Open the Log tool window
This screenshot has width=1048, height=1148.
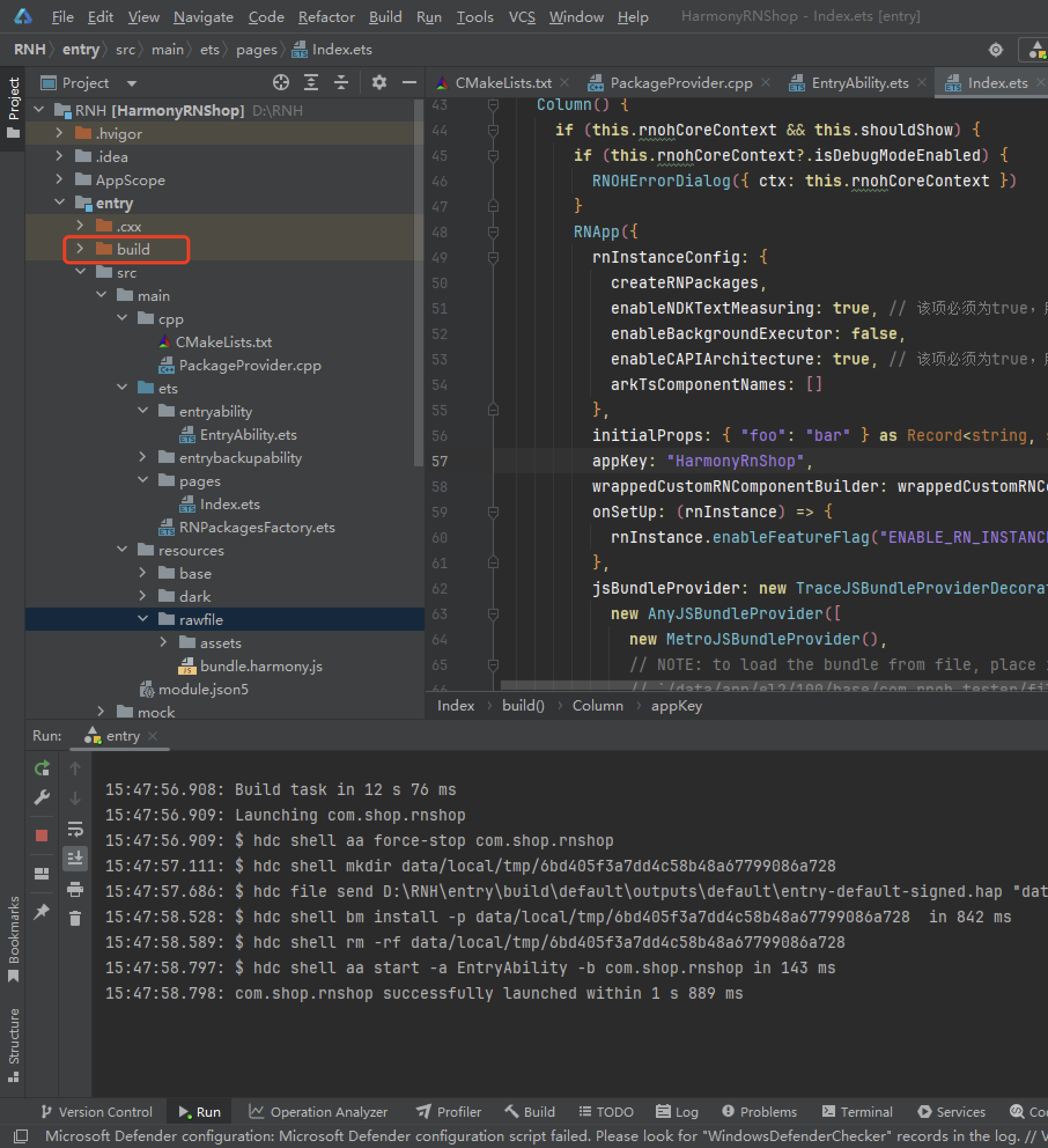coord(677,1112)
